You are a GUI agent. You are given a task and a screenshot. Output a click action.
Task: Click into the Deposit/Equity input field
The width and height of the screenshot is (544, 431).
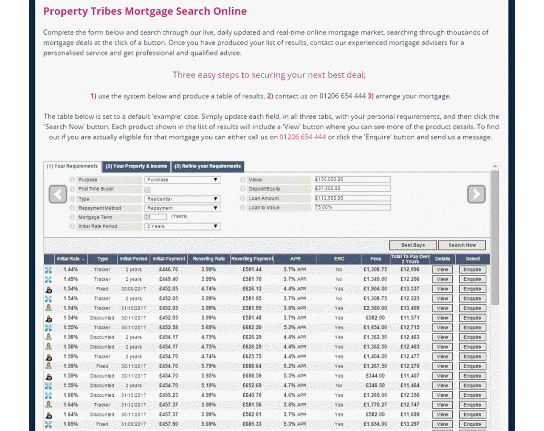click(352, 188)
